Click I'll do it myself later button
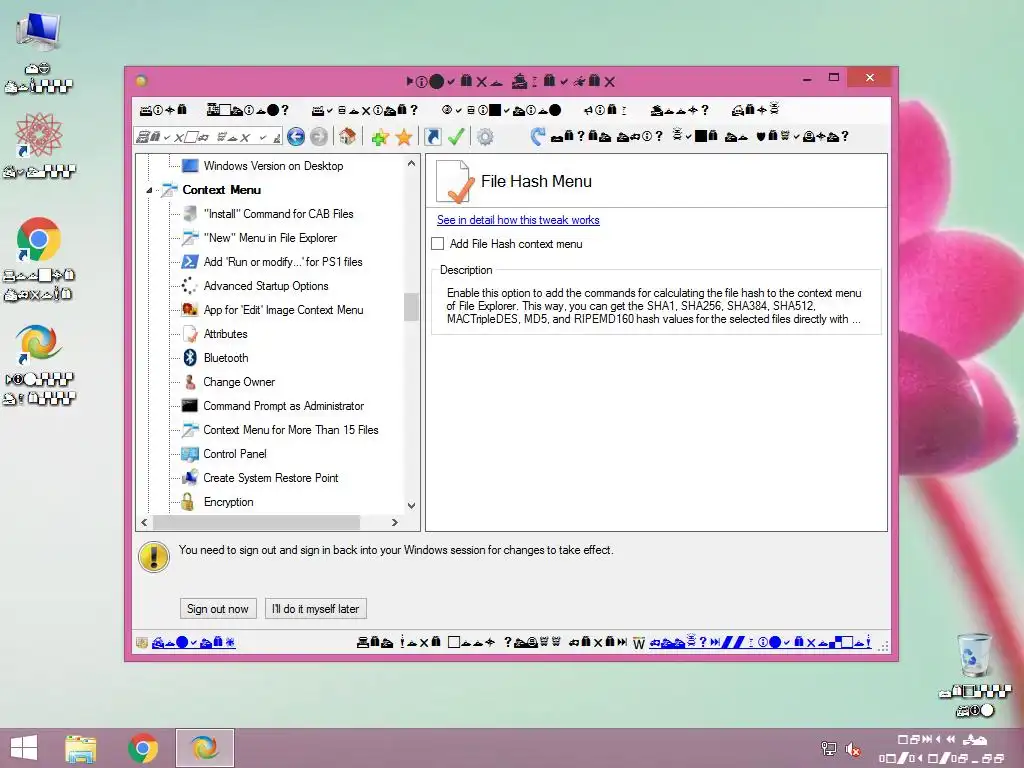 click(x=316, y=609)
